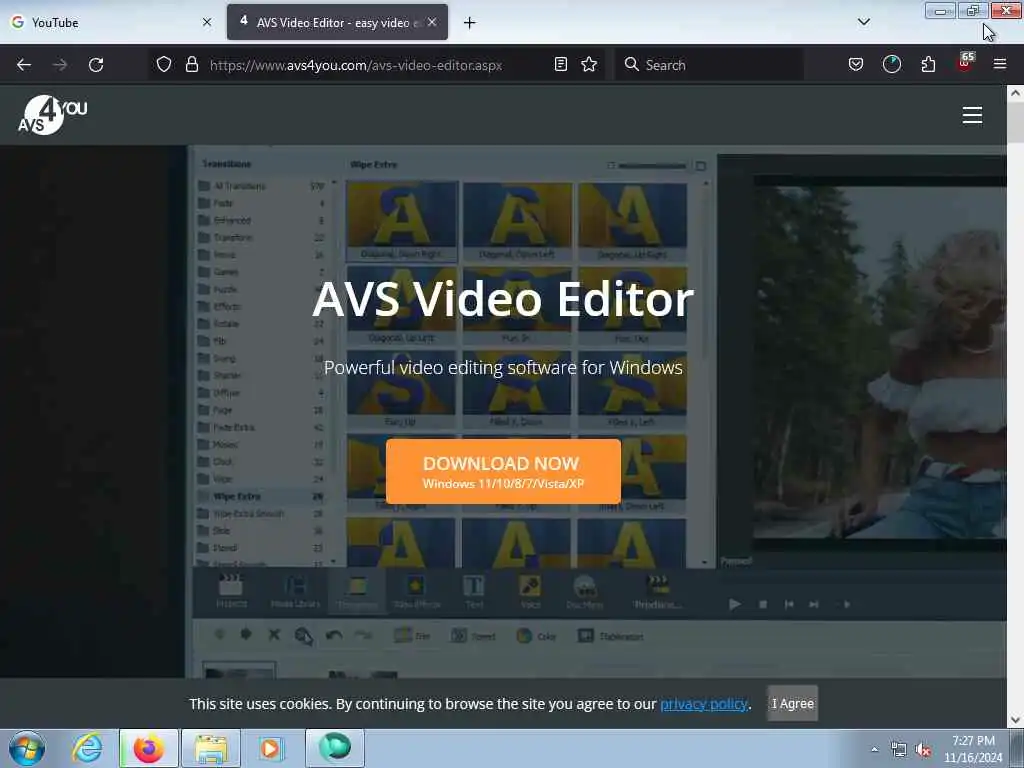Go back to the previous page

(24, 65)
